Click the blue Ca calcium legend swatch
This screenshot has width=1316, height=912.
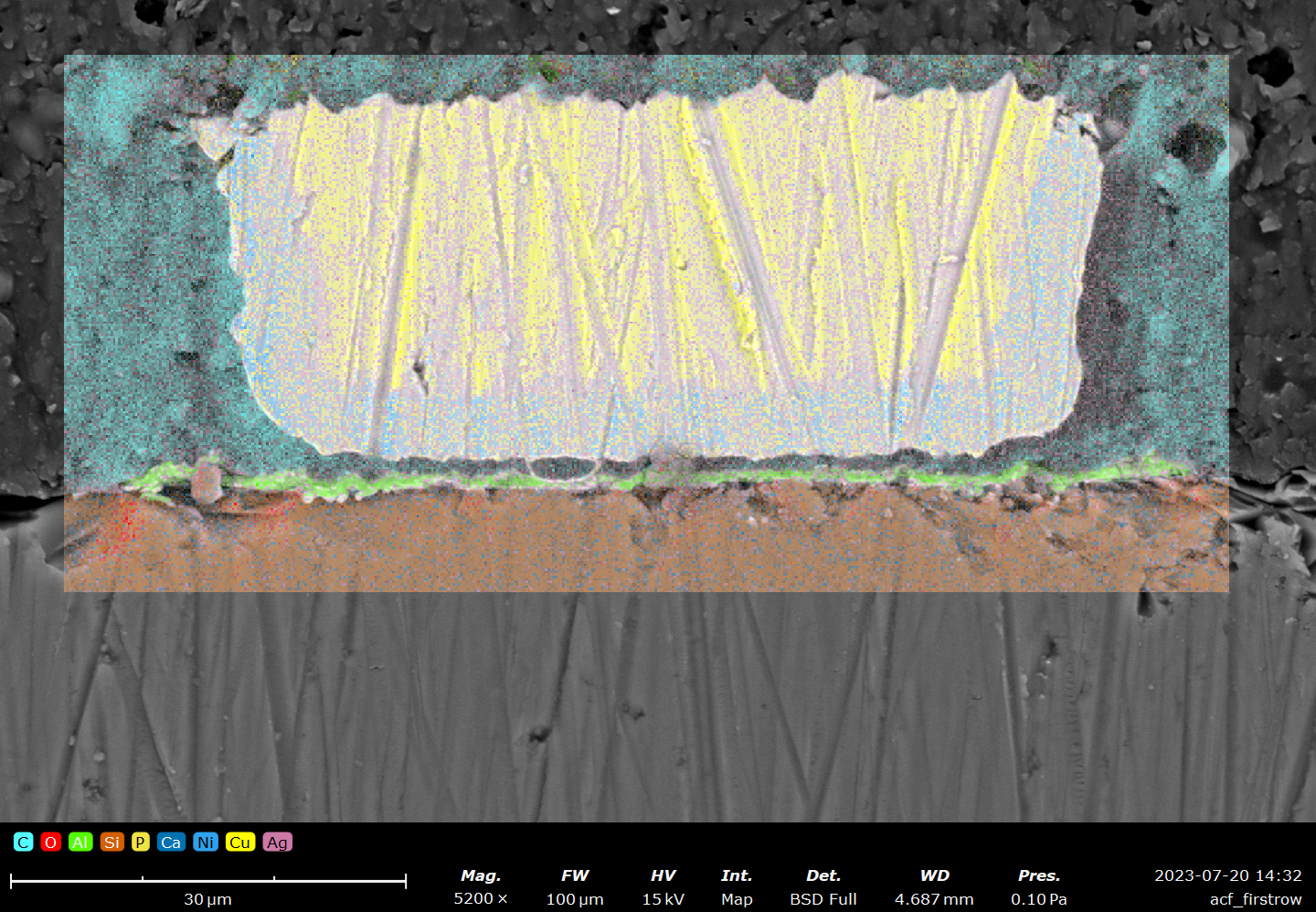pyautogui.click(x=171, y=842)
